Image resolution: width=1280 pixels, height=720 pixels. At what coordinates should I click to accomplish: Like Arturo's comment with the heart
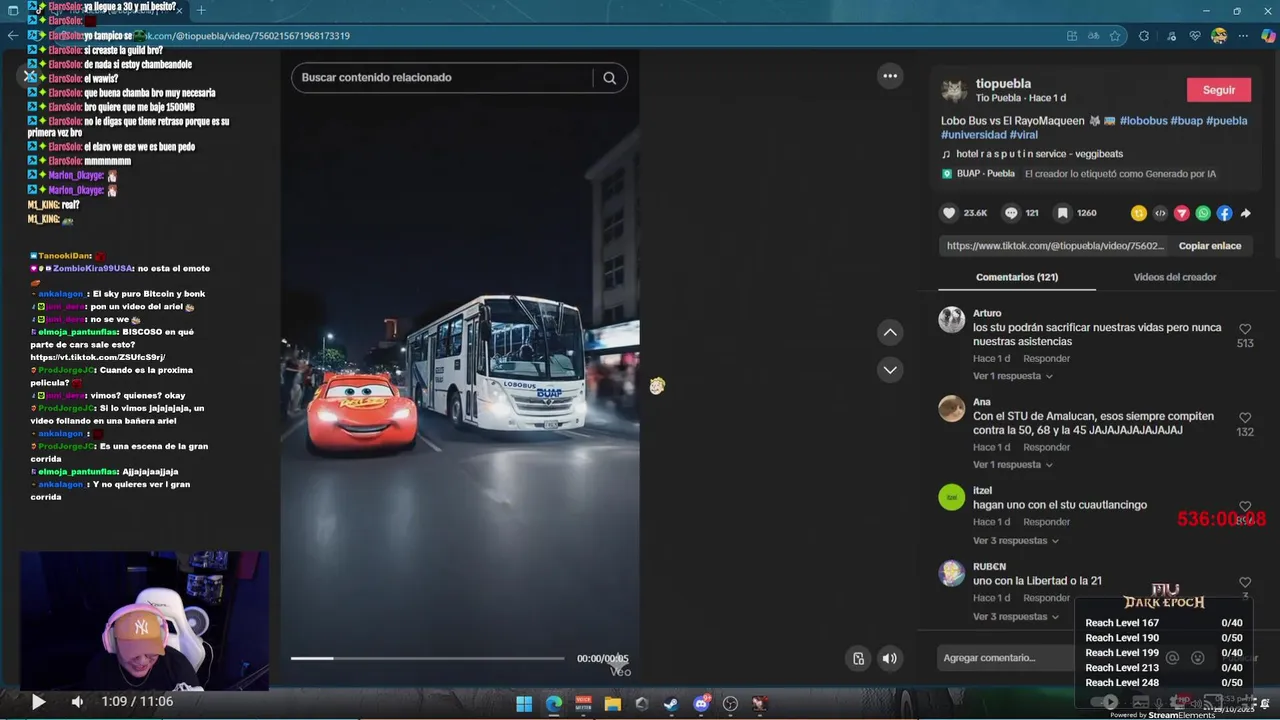pos(1245,329)
